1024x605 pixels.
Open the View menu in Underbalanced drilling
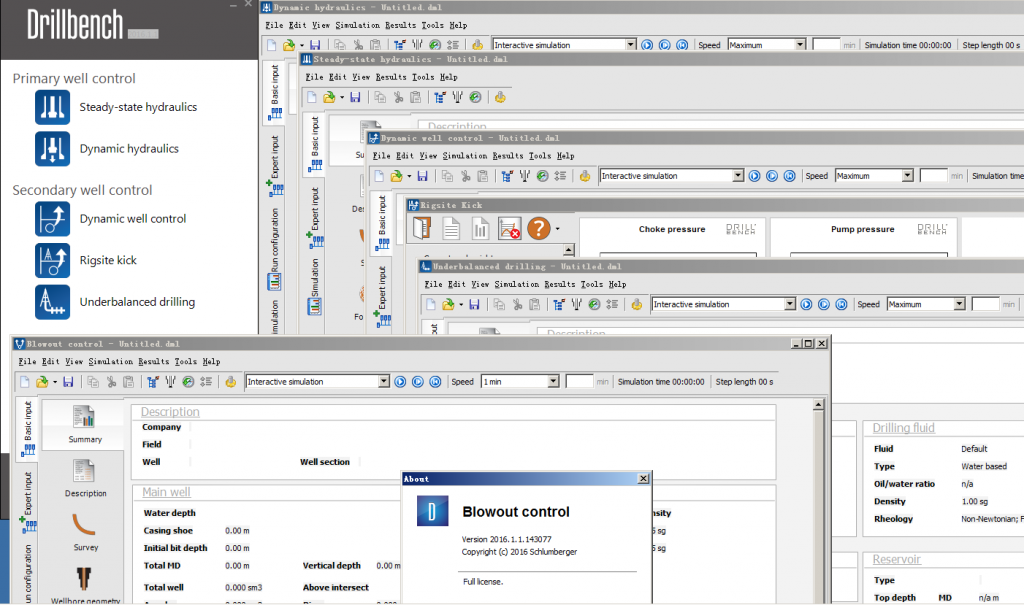[480, 284]
